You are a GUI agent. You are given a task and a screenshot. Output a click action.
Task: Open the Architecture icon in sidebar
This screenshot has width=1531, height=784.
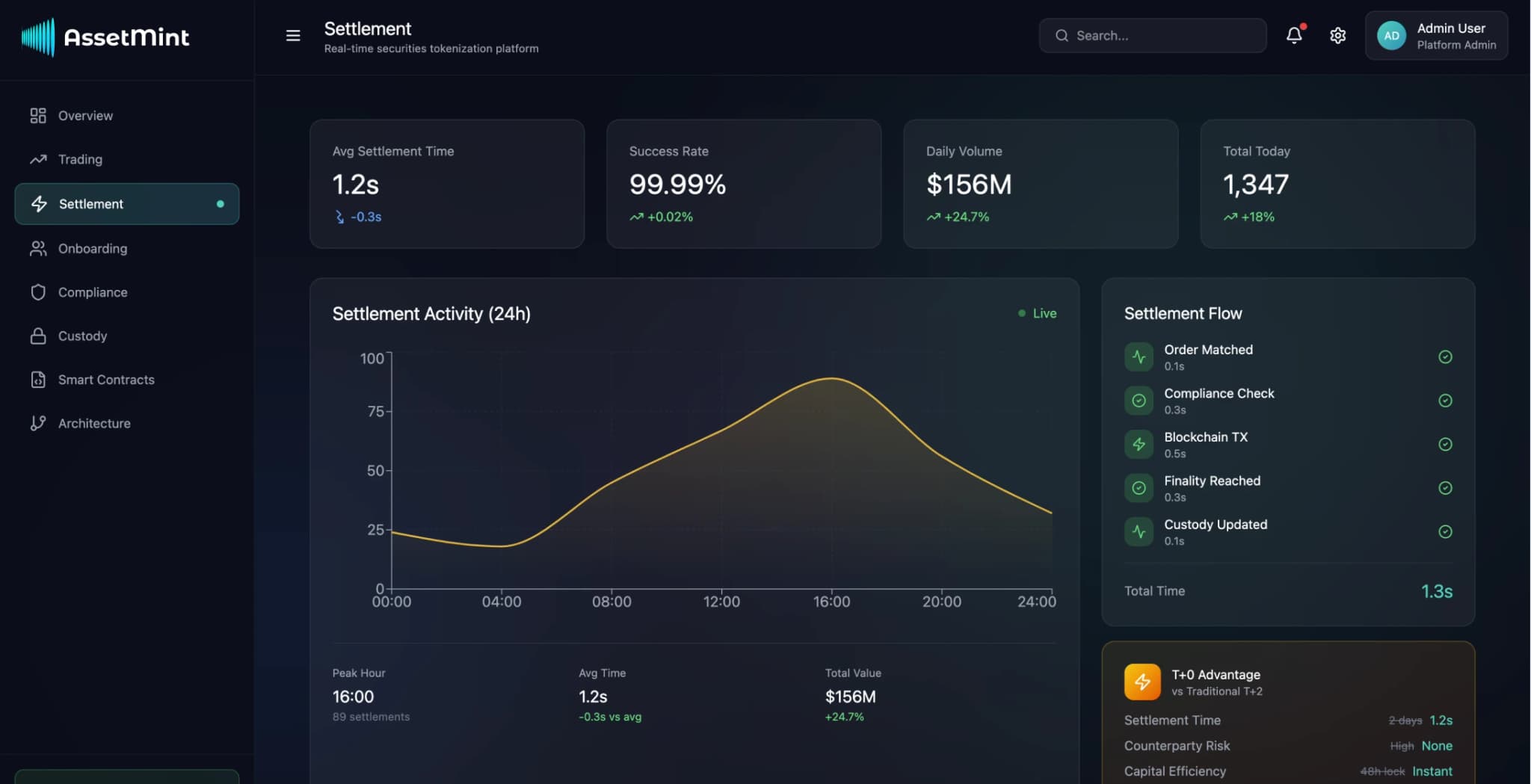tap(38, 423)
